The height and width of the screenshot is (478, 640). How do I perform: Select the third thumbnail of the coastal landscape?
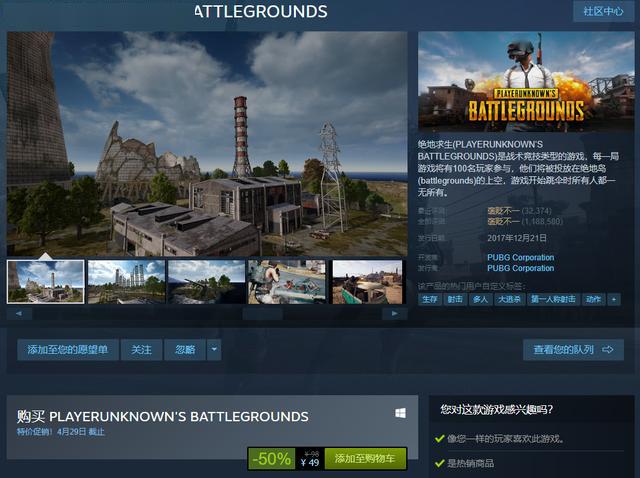tap(207, 282)
